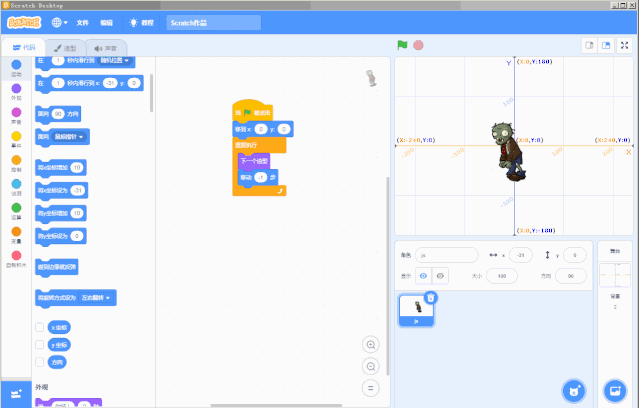639x408 pixels.
Task: Click the change y by 10 block
Action: click(61, 213)
